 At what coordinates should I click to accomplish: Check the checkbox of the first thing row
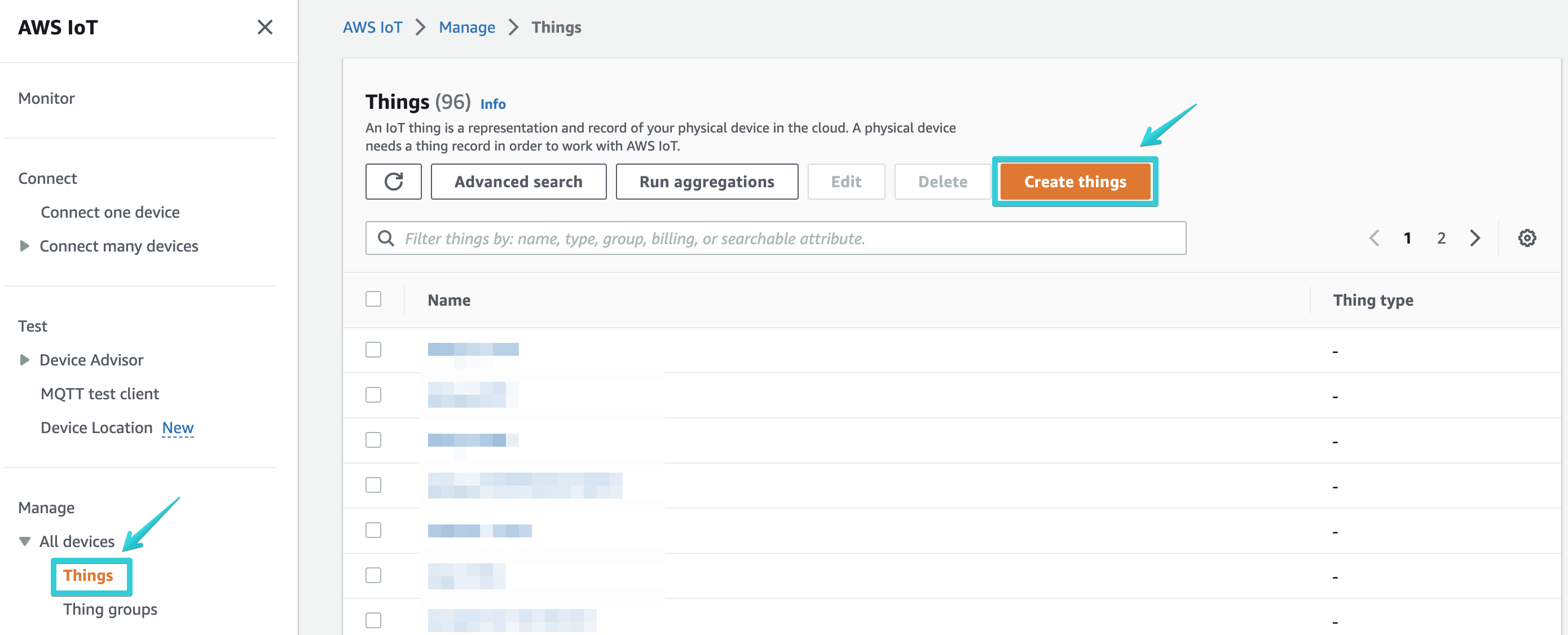point(373,350)
